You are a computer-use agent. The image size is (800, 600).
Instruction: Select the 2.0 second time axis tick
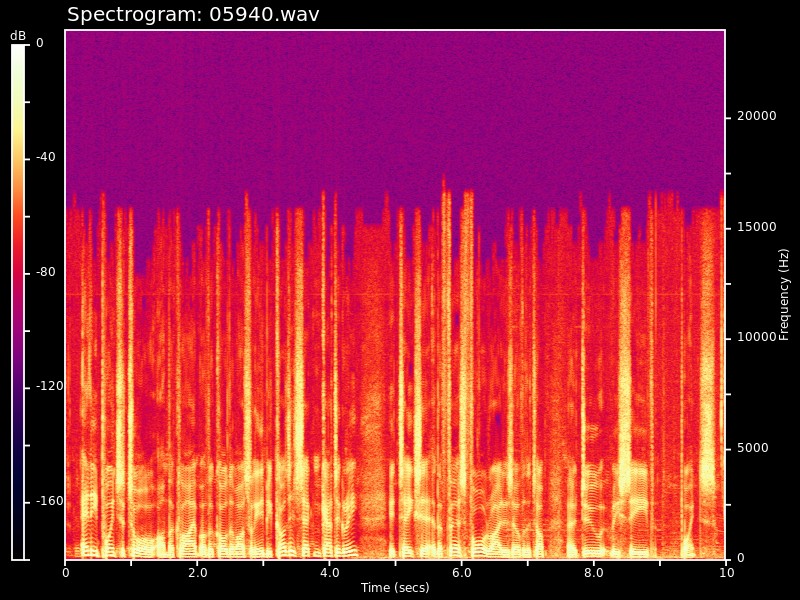(198, 573)
